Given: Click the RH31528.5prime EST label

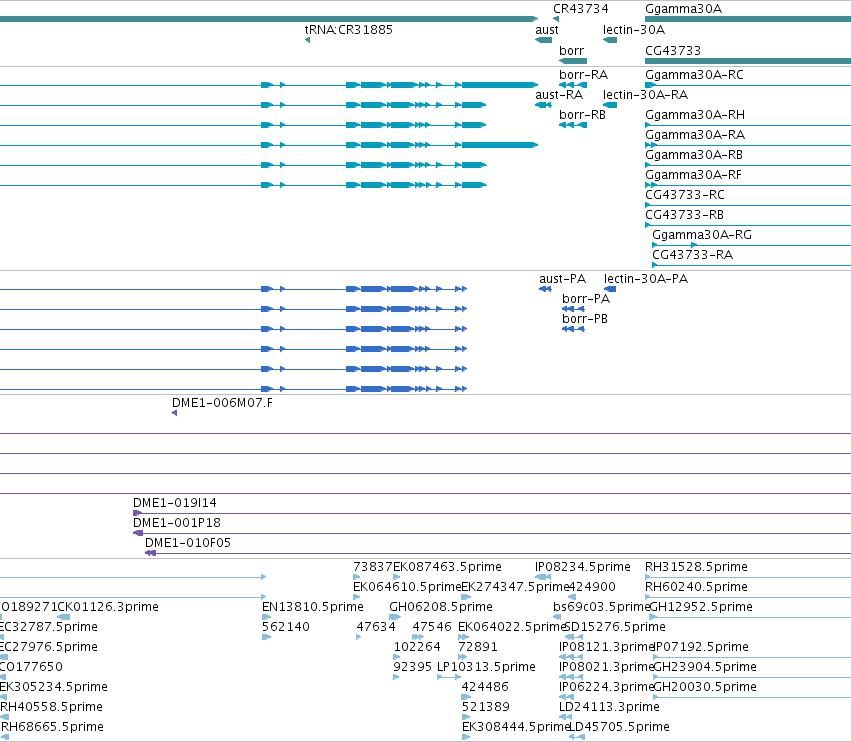Looking at the screenshot, I should [696, 567].
